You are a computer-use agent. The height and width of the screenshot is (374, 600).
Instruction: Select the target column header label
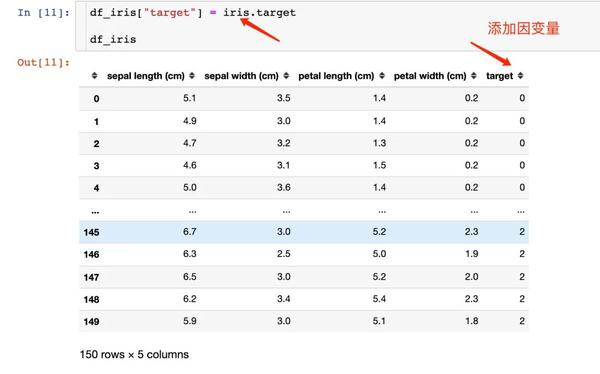pos(499,76)
